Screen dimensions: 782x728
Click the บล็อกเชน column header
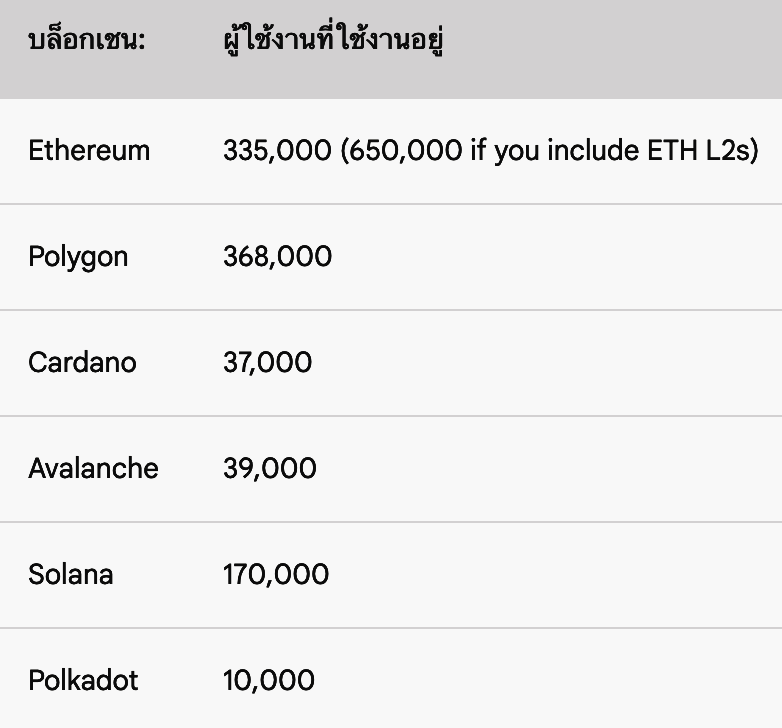87,45
